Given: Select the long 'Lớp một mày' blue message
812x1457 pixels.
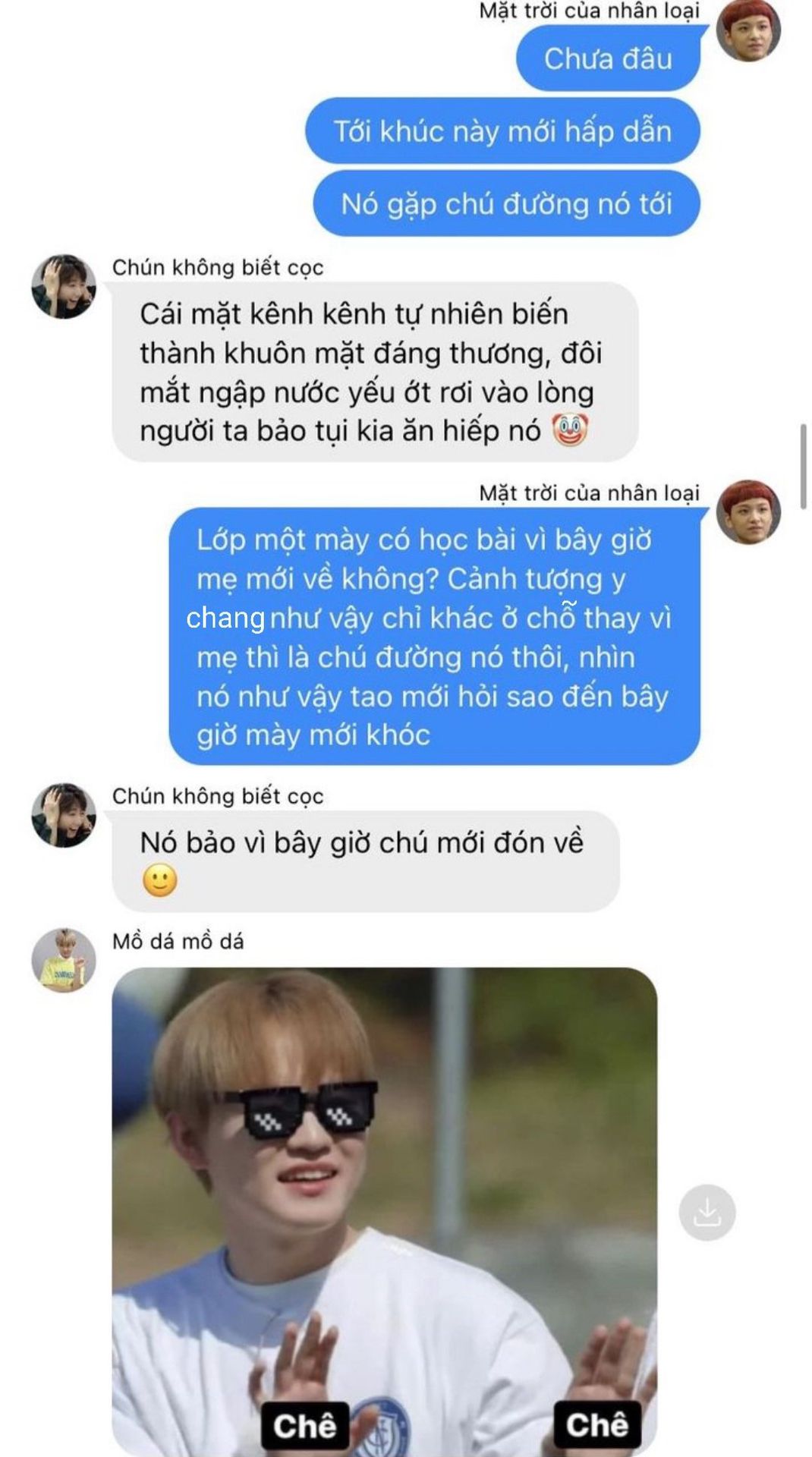Looking at the screenshot, I should (434, 637).
